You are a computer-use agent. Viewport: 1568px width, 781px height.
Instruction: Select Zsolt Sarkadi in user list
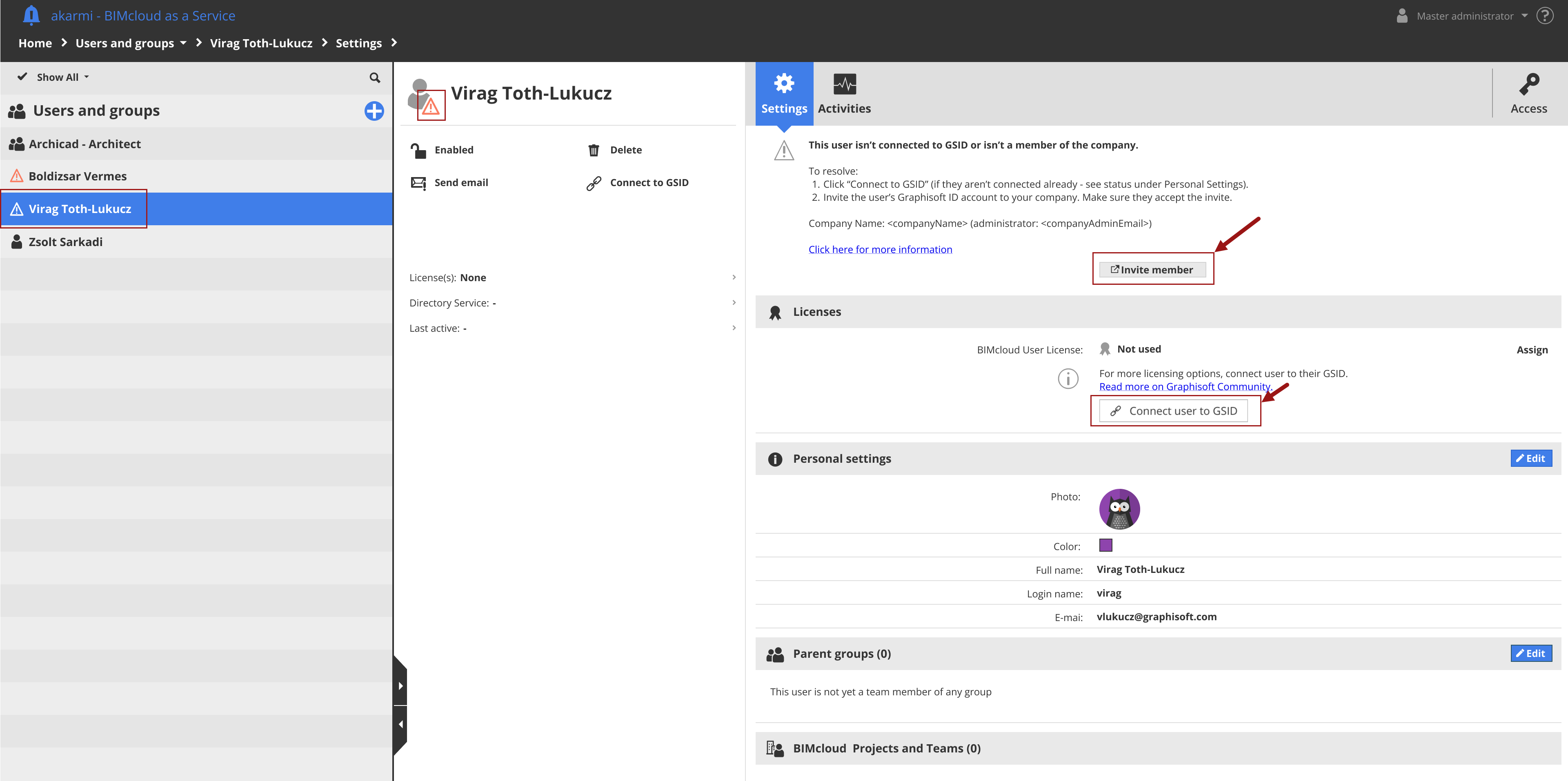[x=65, y=242]
